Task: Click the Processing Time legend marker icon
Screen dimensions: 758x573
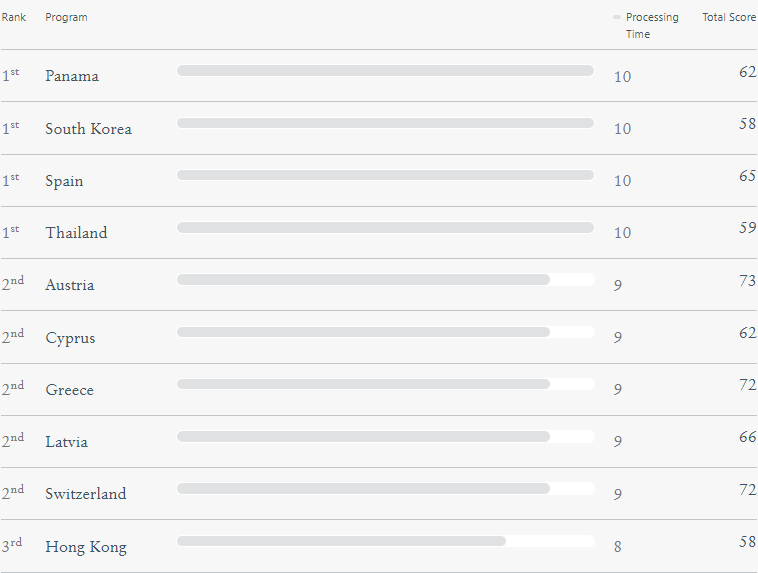Action: [x=616, y=17]
